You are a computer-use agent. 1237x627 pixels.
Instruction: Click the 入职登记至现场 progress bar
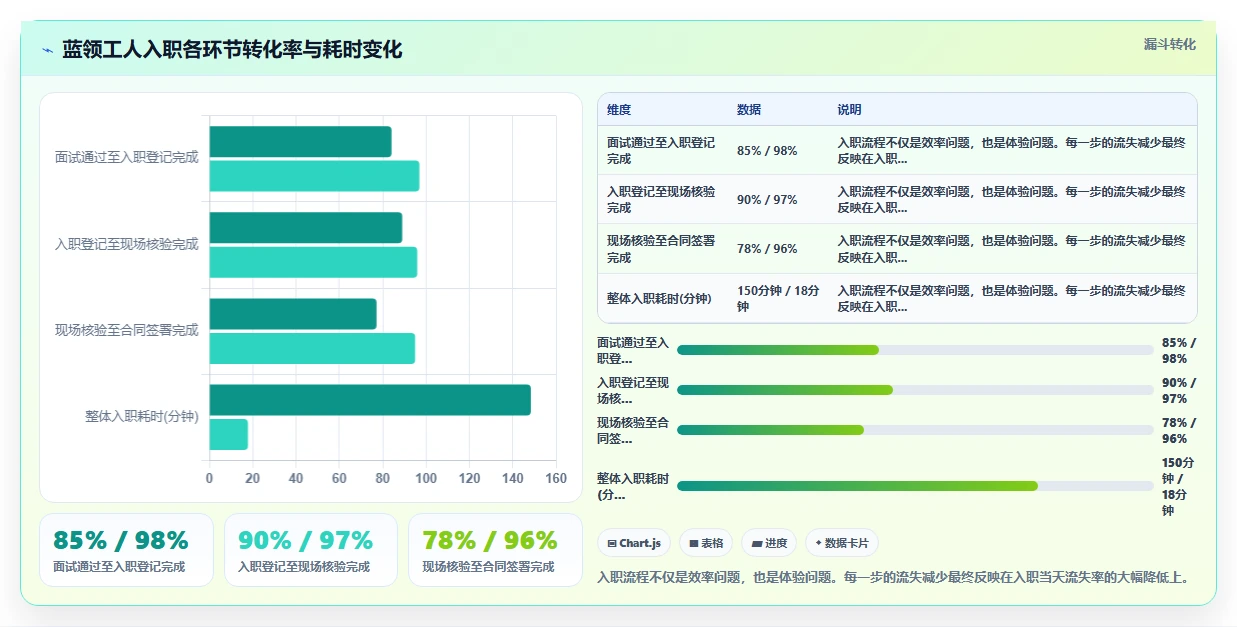click(x=915, y=390)
